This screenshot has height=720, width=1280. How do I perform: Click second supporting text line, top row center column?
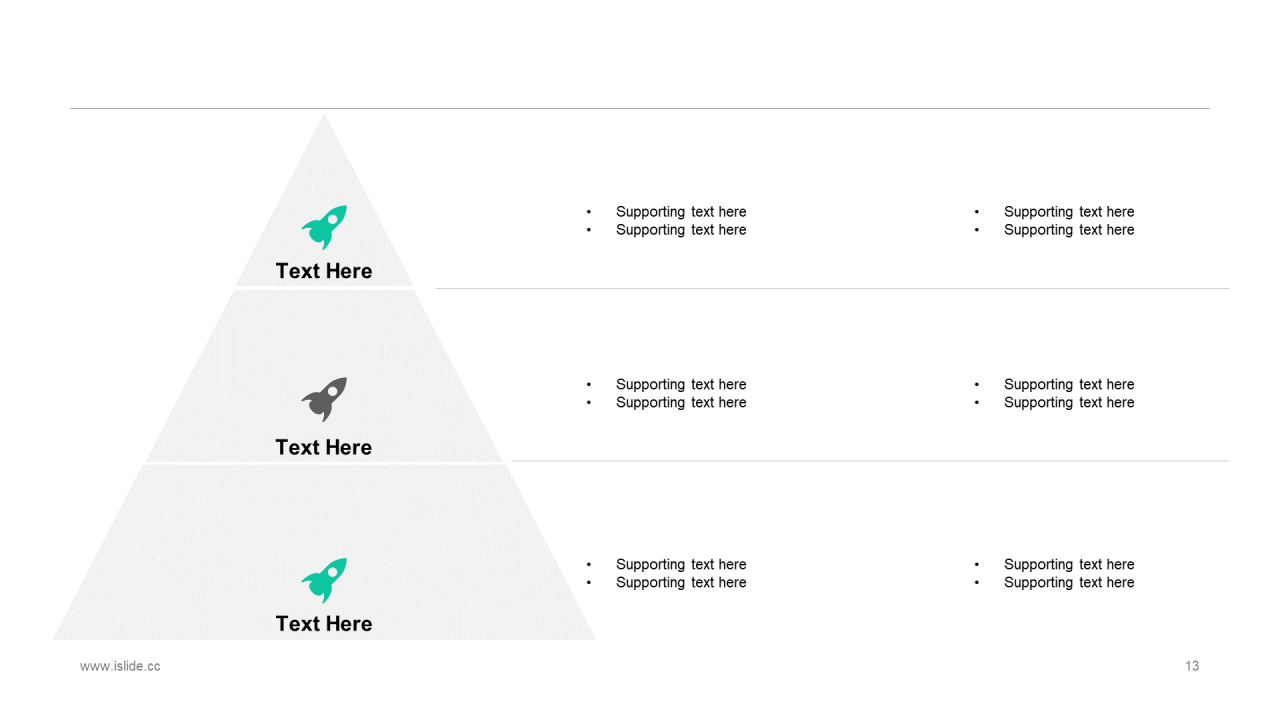(x=681, y=230)
